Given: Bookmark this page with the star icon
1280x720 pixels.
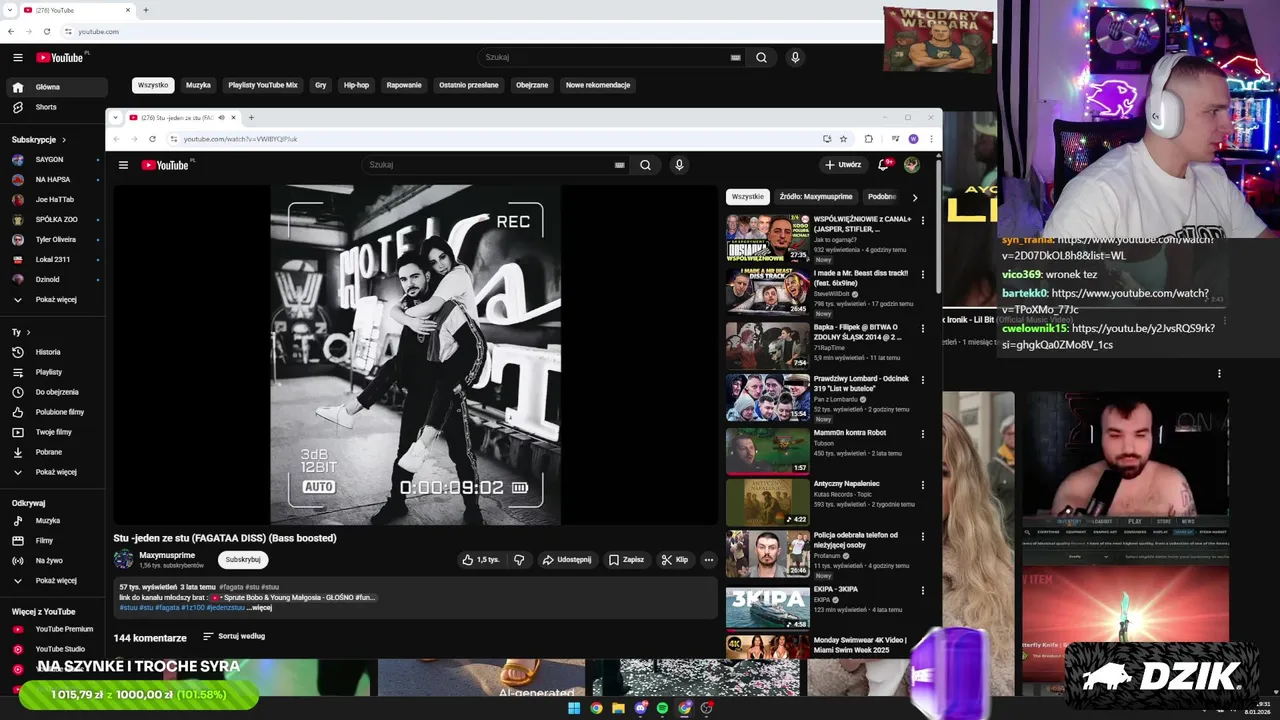Looking at the screenshot, I should click(x=843, y=139).
